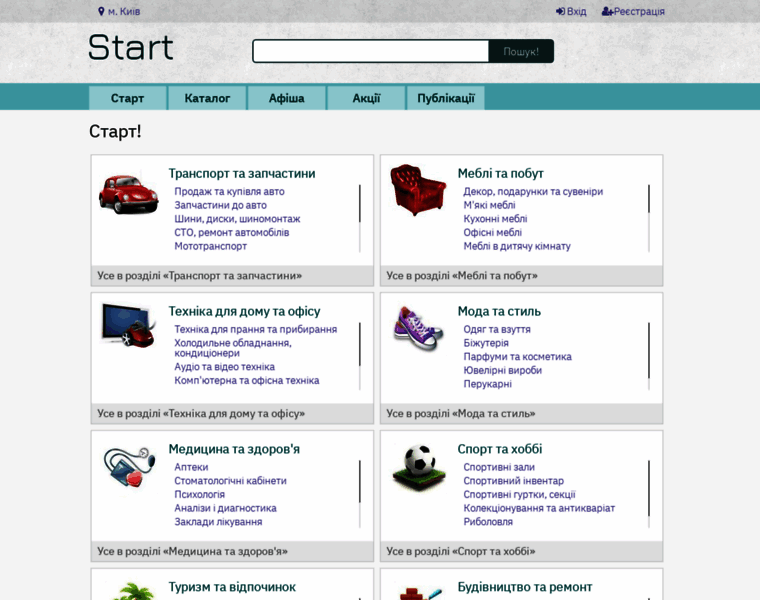Screen dimensions: 760x600
Task: Open the Публікації tab
Action: 445,98
